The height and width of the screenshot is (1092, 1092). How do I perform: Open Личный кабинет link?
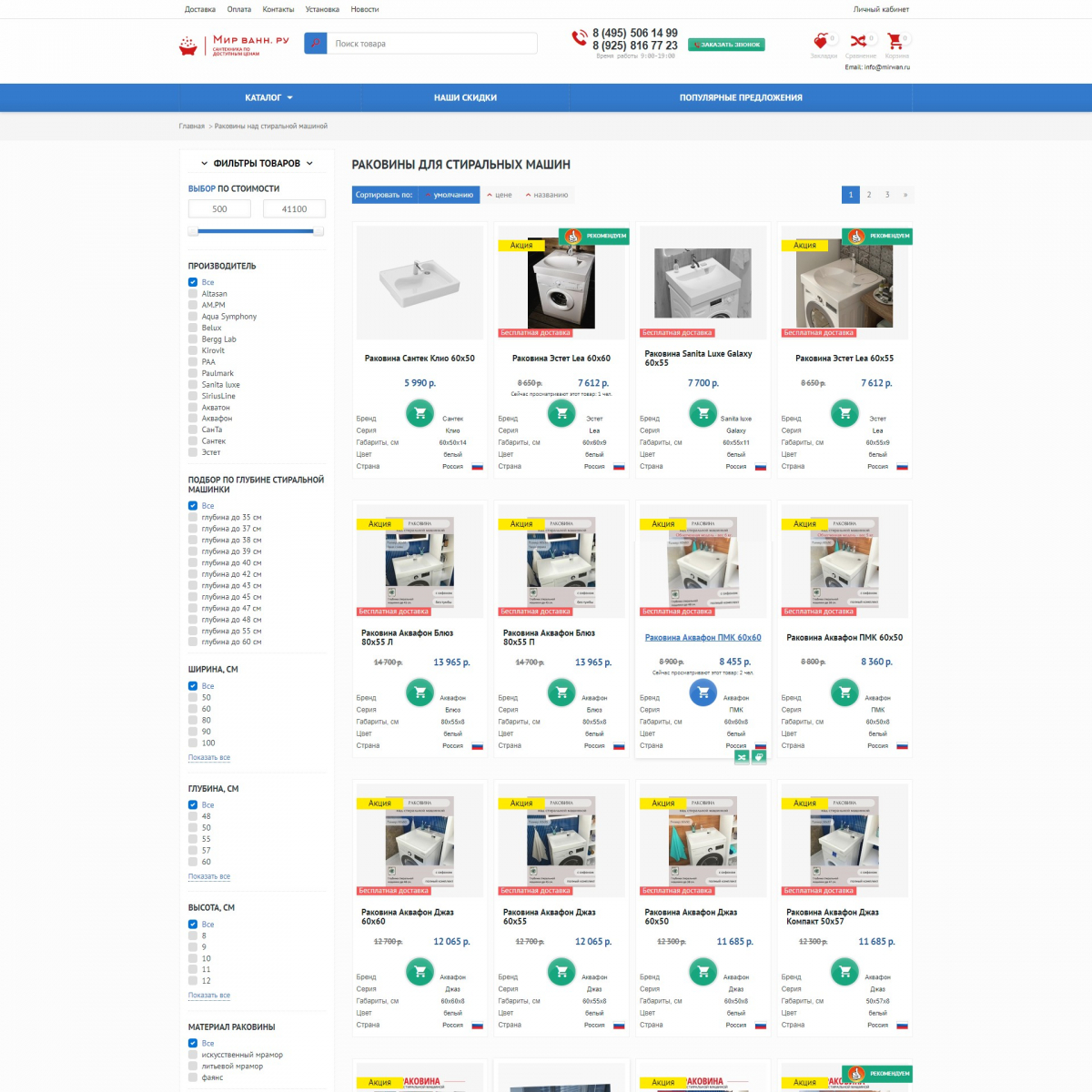[881, 9]
